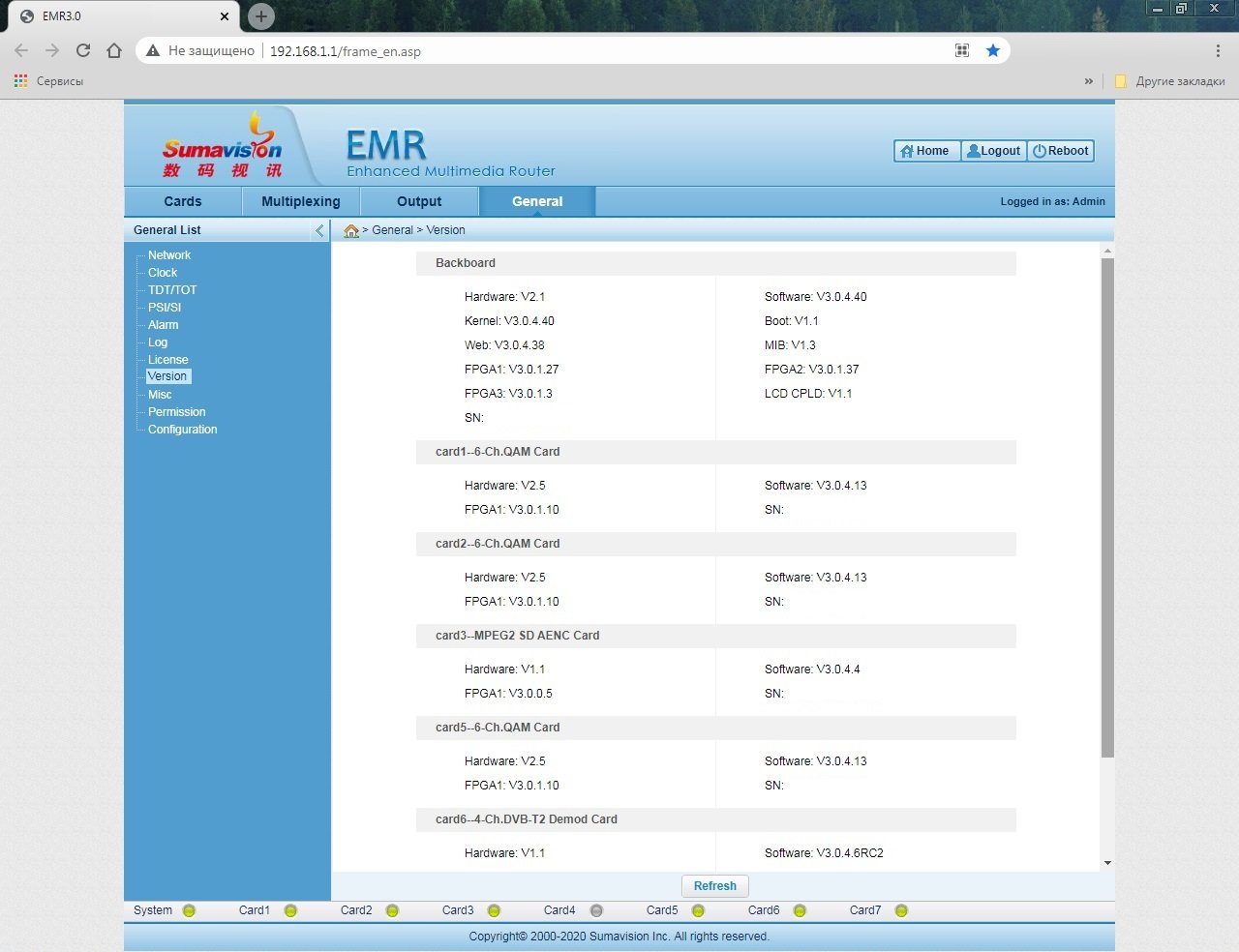Click the browser home icon

click(x=114, y=50)
